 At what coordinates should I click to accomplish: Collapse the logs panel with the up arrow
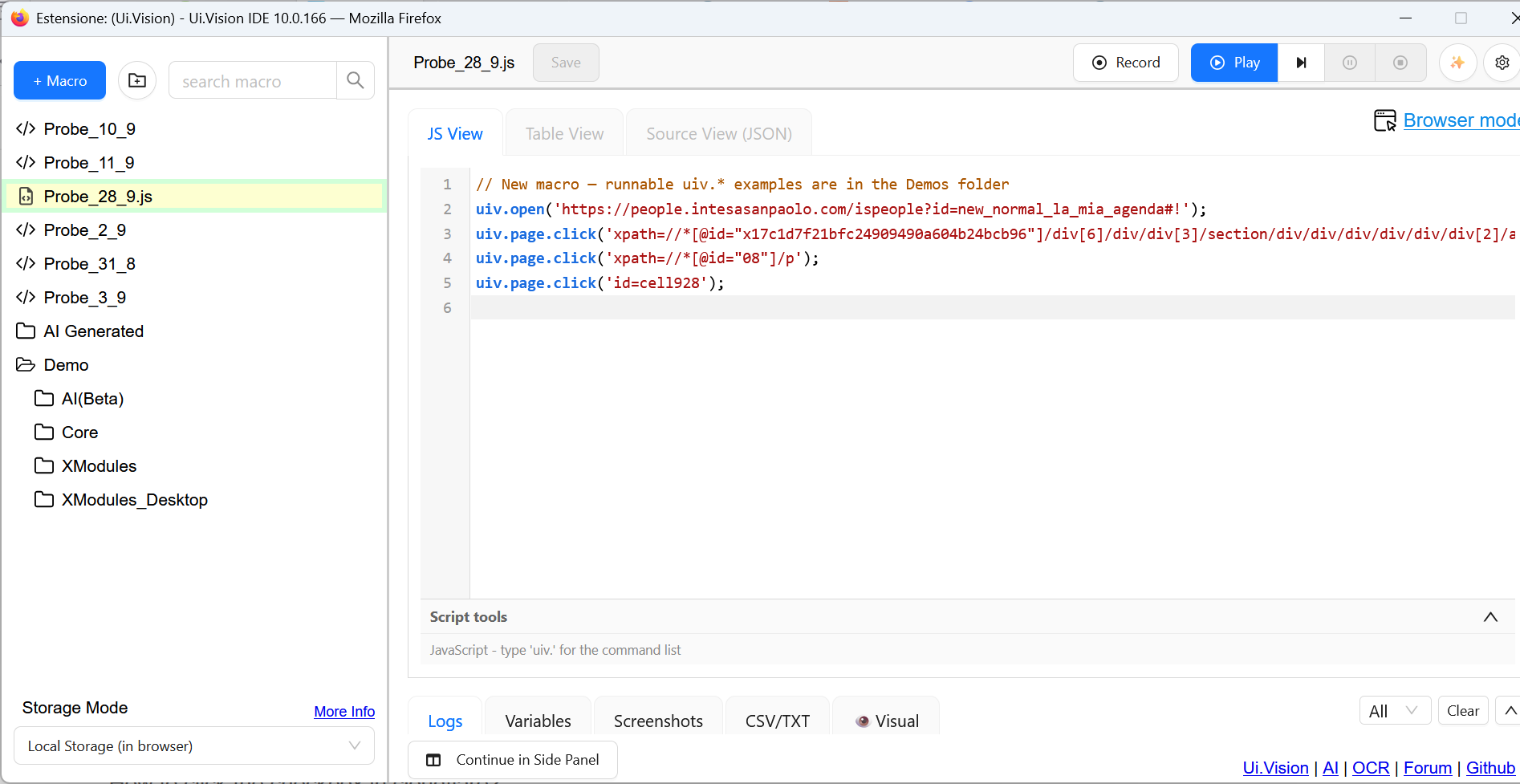click(x=1509, y=711)
